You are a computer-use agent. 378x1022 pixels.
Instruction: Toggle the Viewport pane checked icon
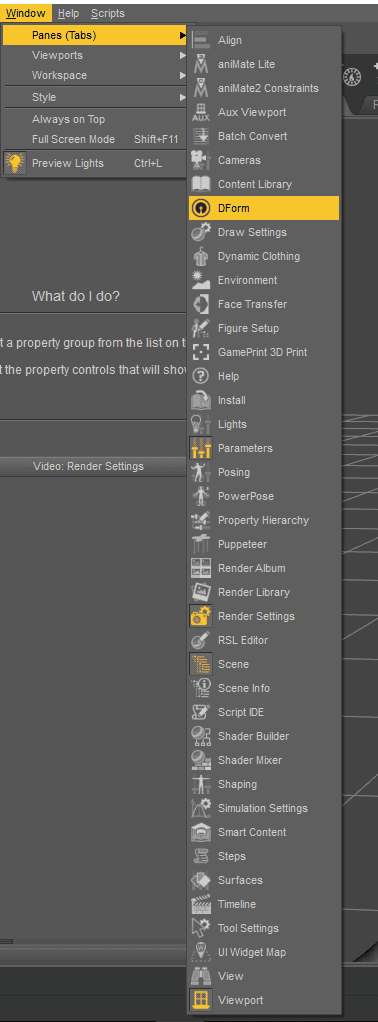tap(201, 1000)
